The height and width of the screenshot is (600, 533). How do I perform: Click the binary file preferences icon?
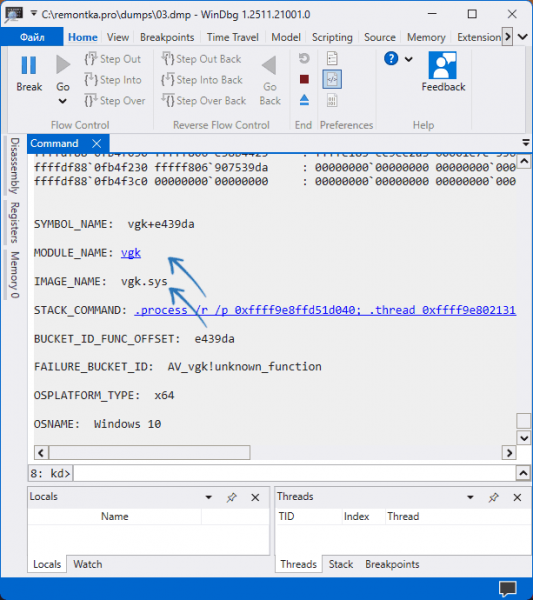click(x=332, y=101)
